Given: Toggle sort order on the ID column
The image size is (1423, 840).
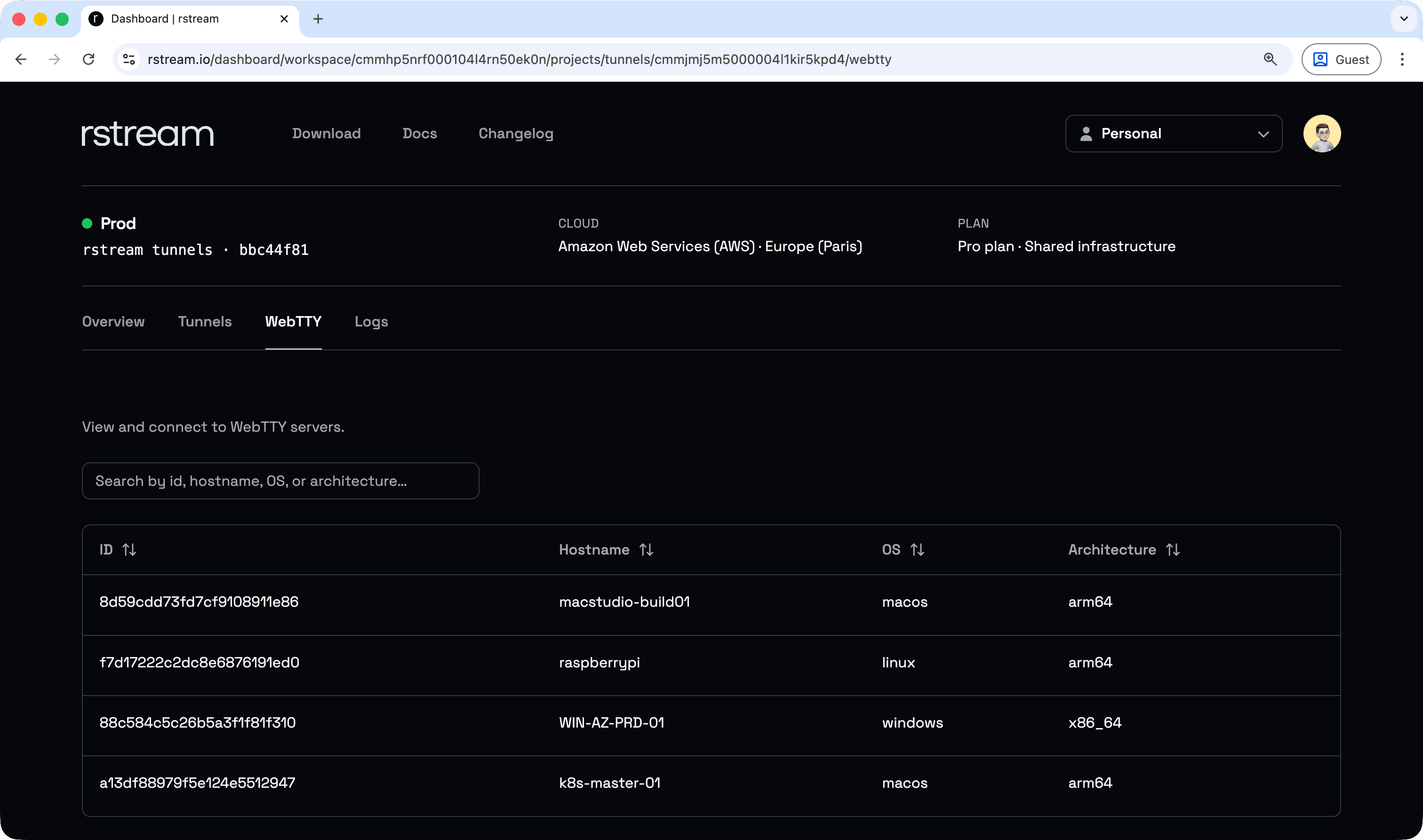Looking at the screenshot, I should [129, 550].
